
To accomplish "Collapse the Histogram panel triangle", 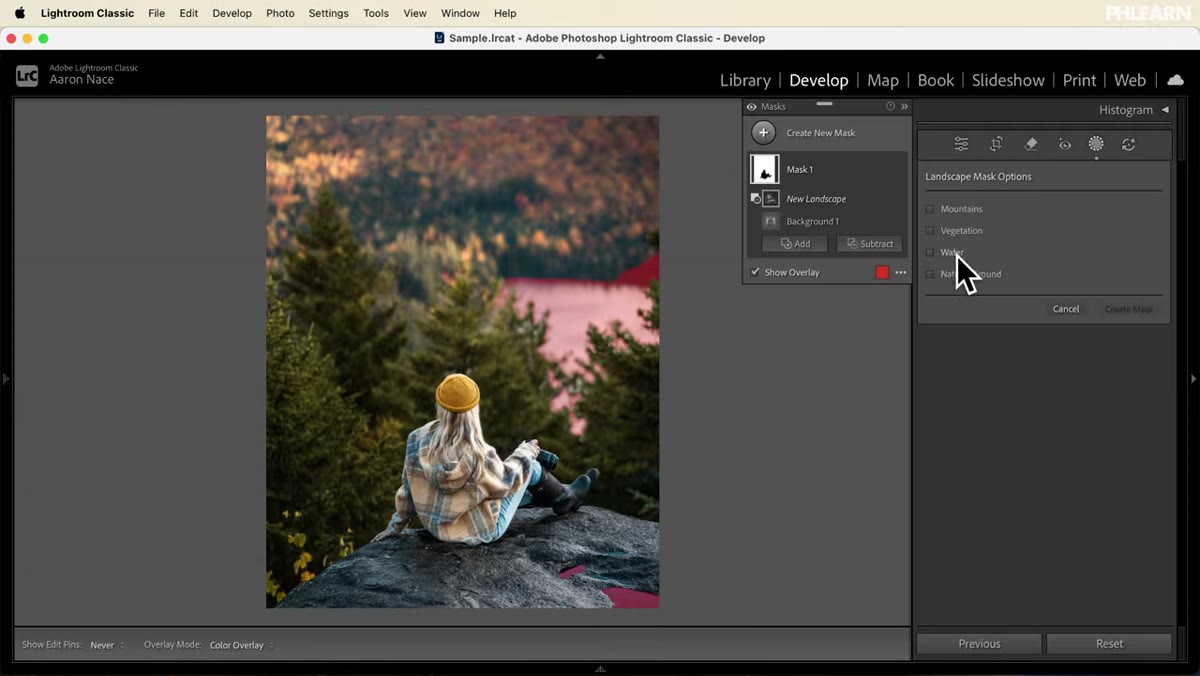I will pos(1165,110).
